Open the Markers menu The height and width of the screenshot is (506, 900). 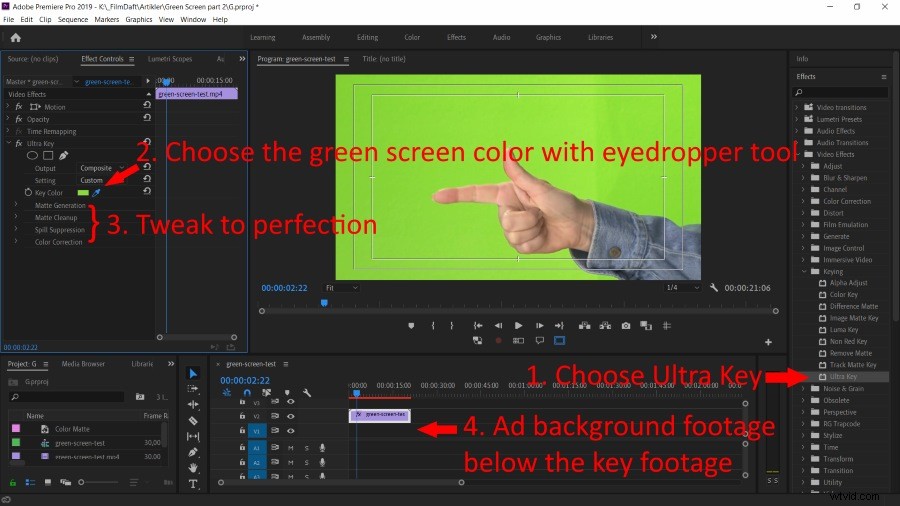pyautogui.click(x=107, y=20)
